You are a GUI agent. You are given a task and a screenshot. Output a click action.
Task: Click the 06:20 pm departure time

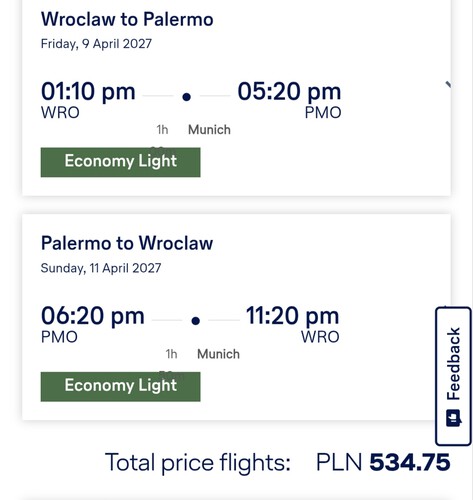[93, 316]
